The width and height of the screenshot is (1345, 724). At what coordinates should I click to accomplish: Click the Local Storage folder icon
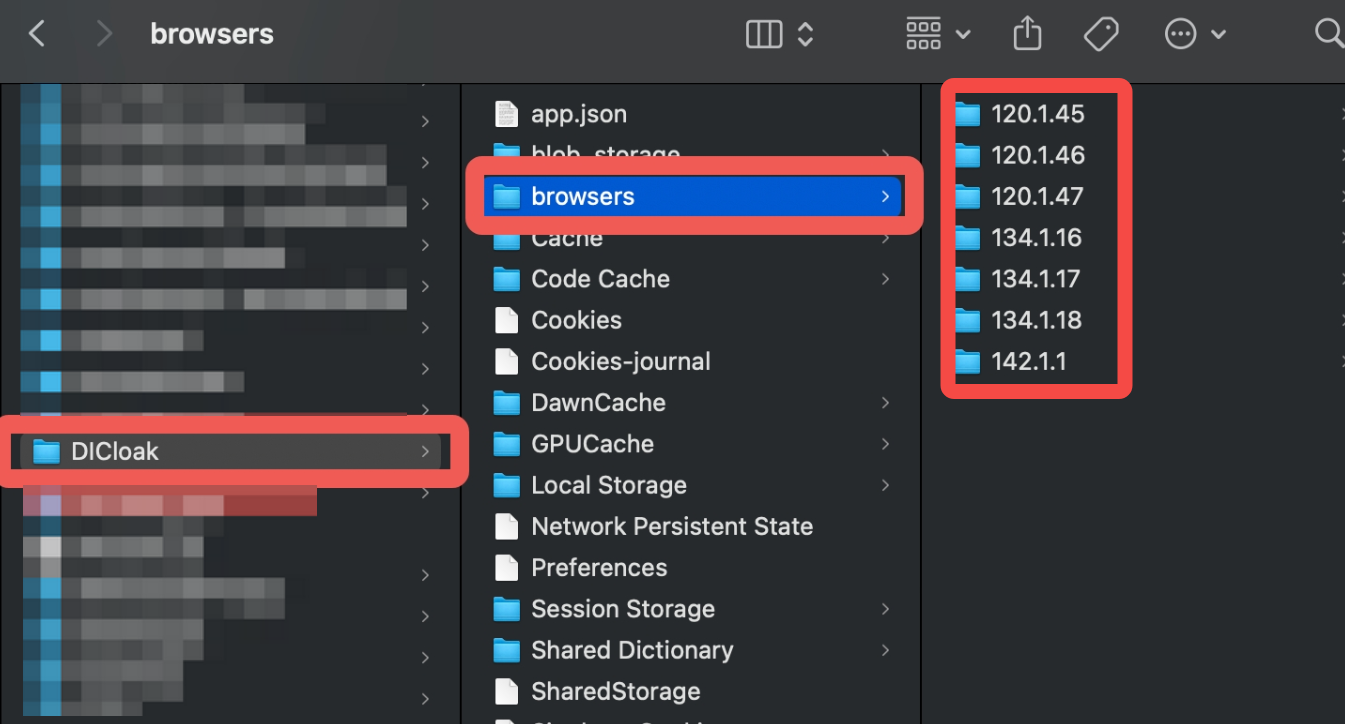[x=507, y=486]
